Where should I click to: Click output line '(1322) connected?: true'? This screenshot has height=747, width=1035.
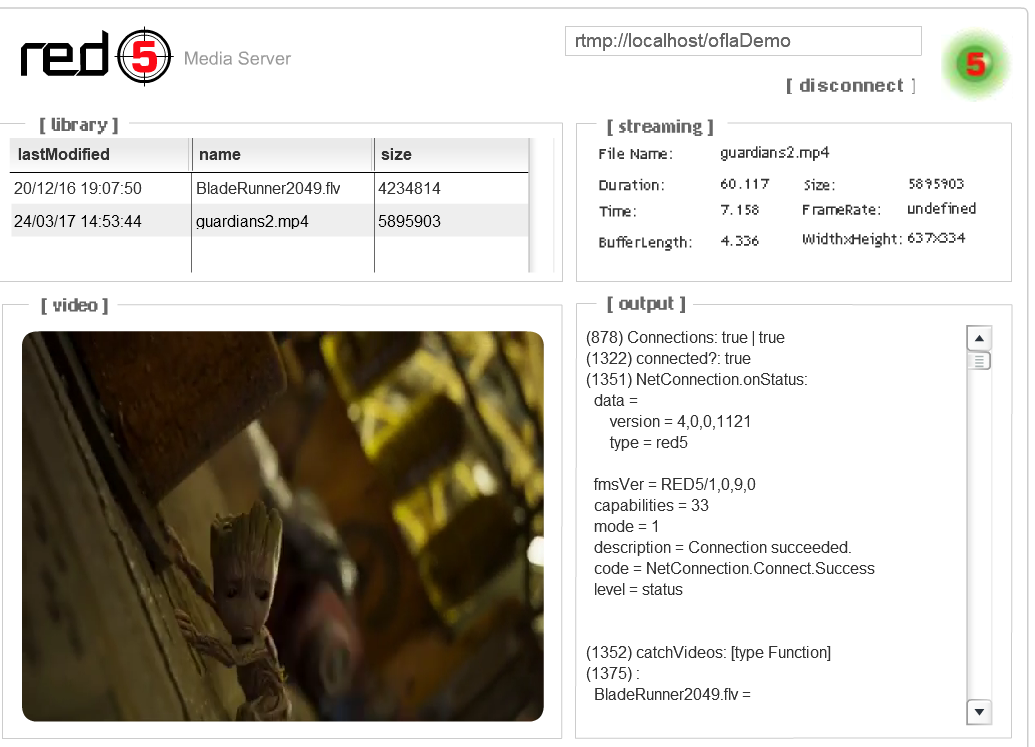pyautogui.click(x=668, y=358)
